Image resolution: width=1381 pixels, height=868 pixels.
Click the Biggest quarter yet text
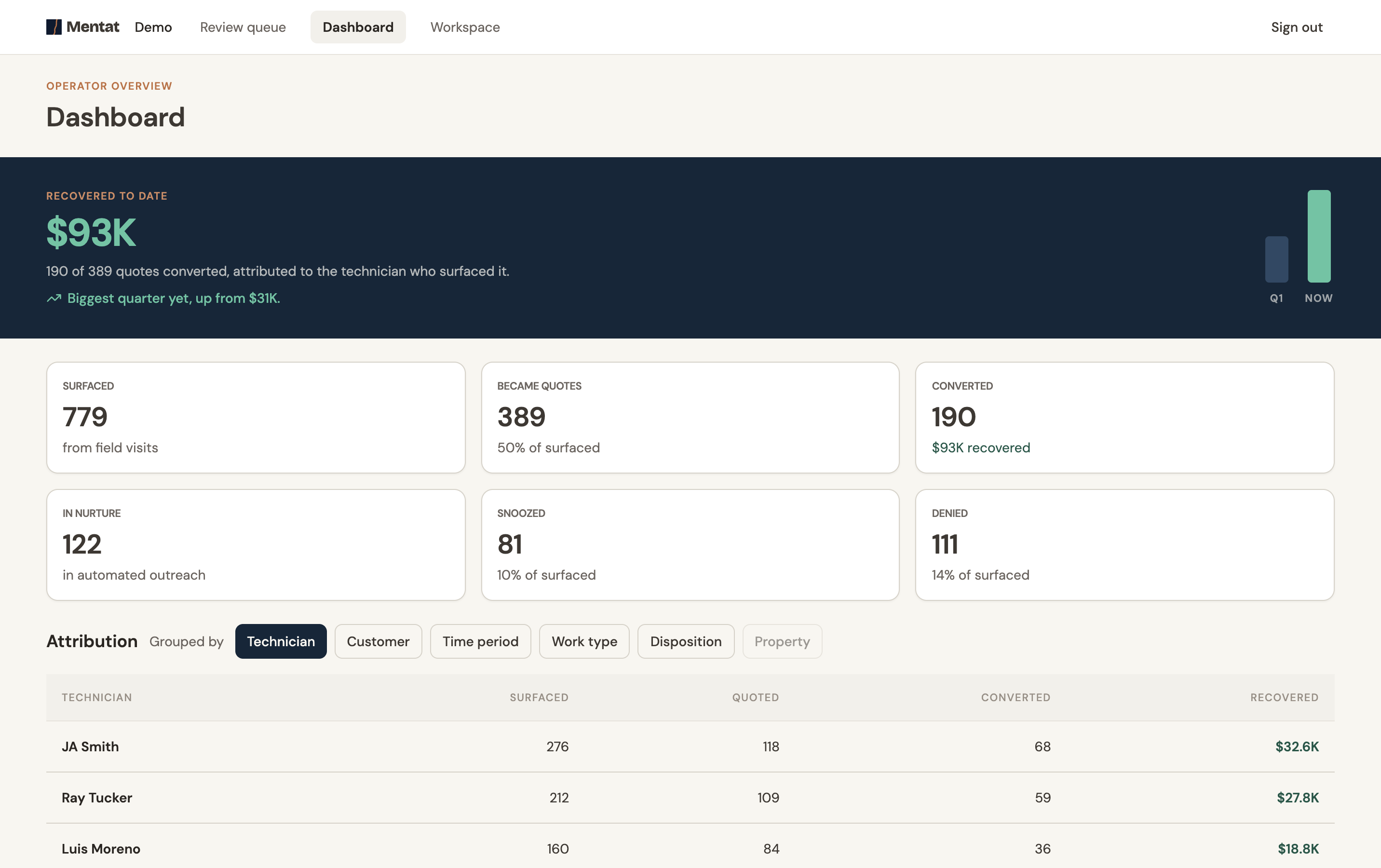tap(174, 298)
